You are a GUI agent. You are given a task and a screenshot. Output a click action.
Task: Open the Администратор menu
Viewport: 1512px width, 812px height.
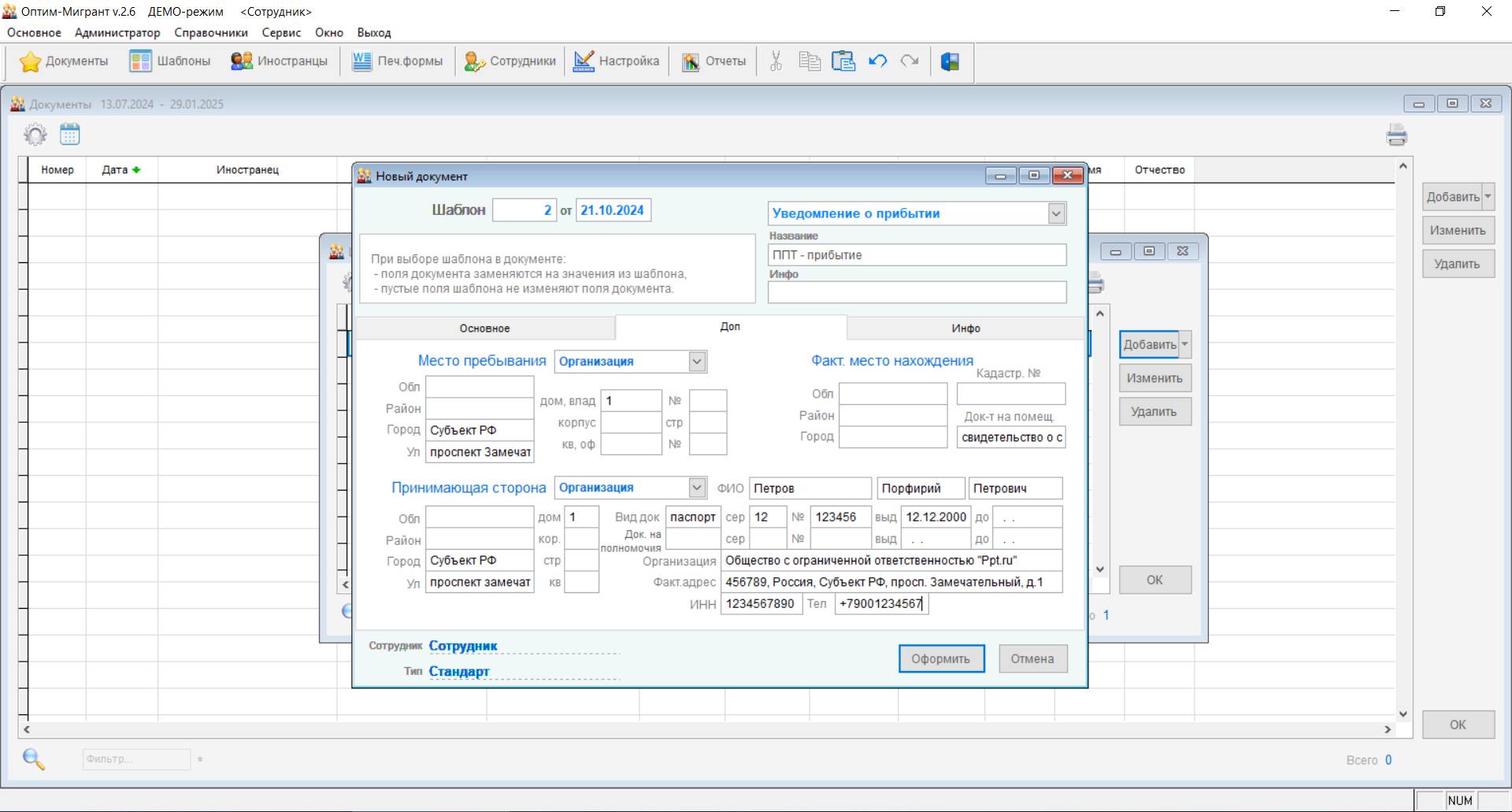[117, 32]
